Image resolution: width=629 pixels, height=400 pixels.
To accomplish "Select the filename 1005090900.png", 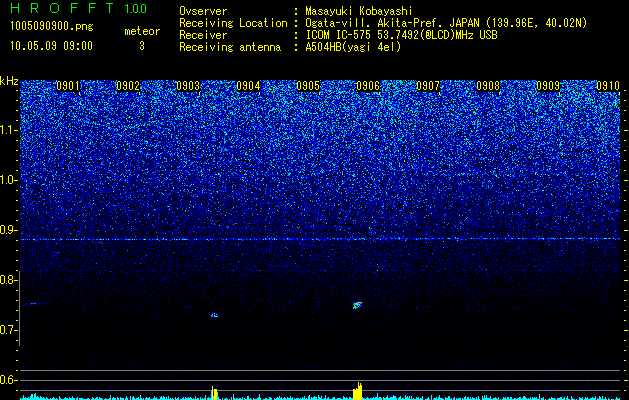I will coord(52,27).
